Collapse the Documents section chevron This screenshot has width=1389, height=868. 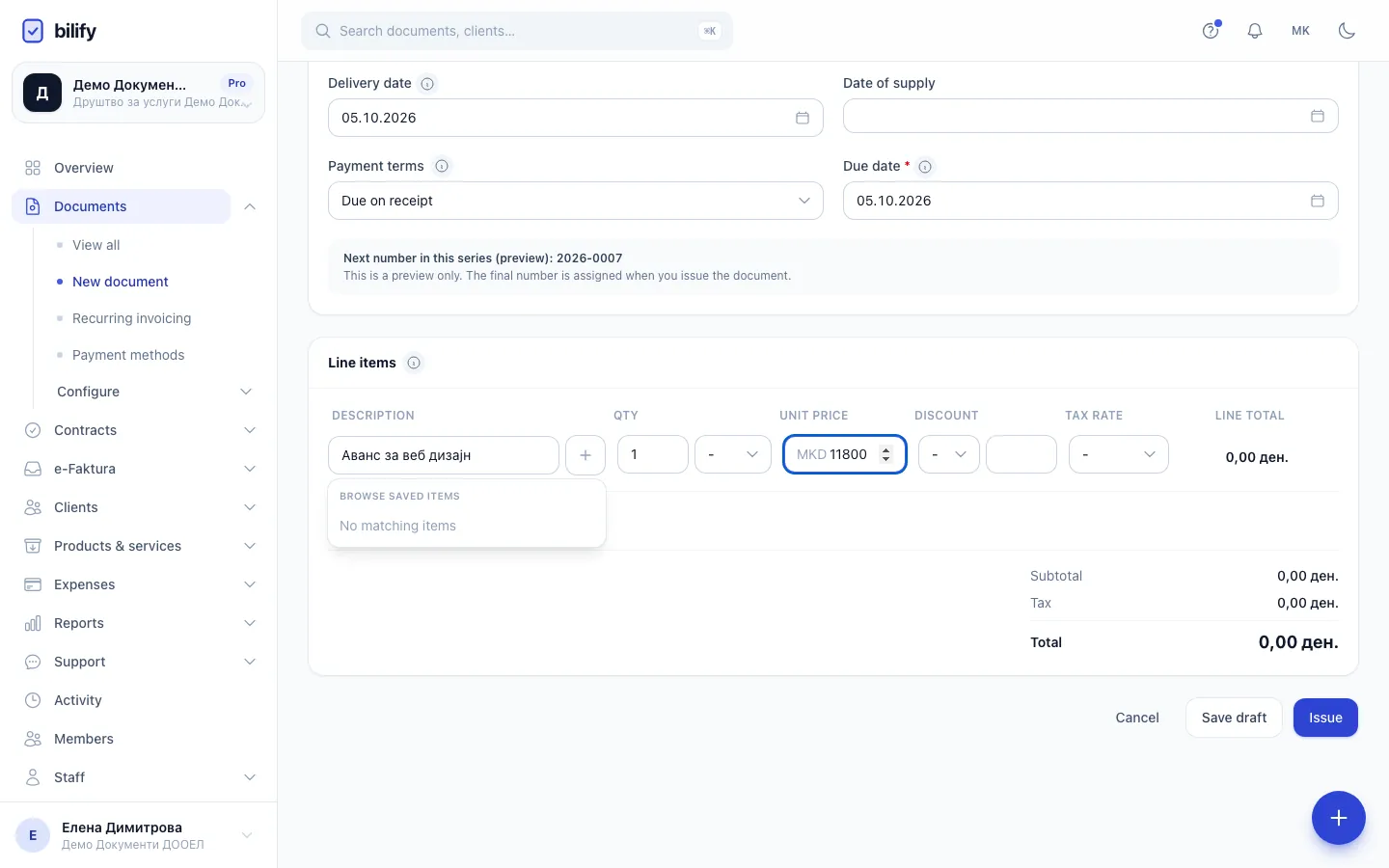click(x=250, y=206)
